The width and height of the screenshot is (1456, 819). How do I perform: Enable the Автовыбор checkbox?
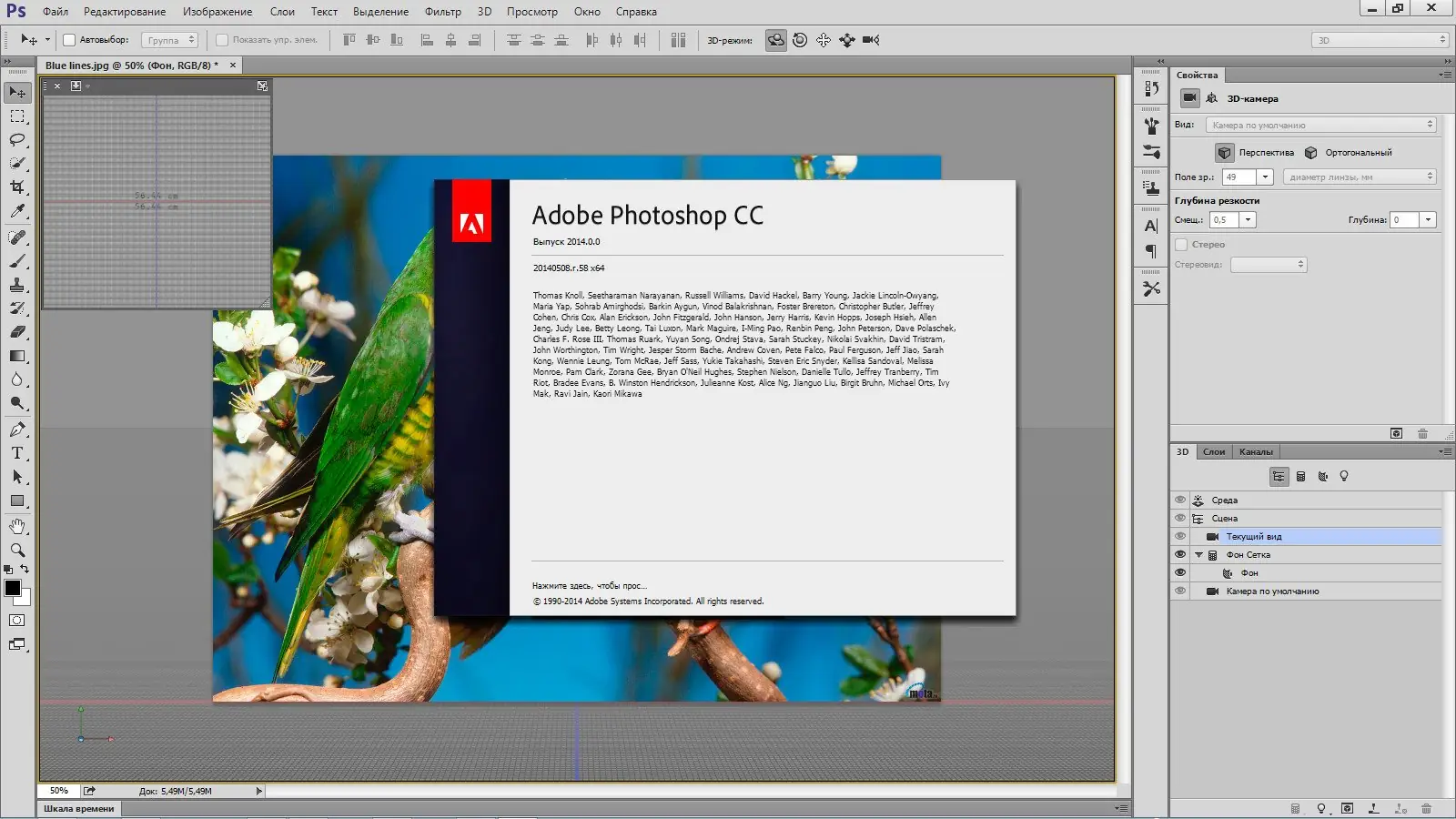[x=69, y=40]
